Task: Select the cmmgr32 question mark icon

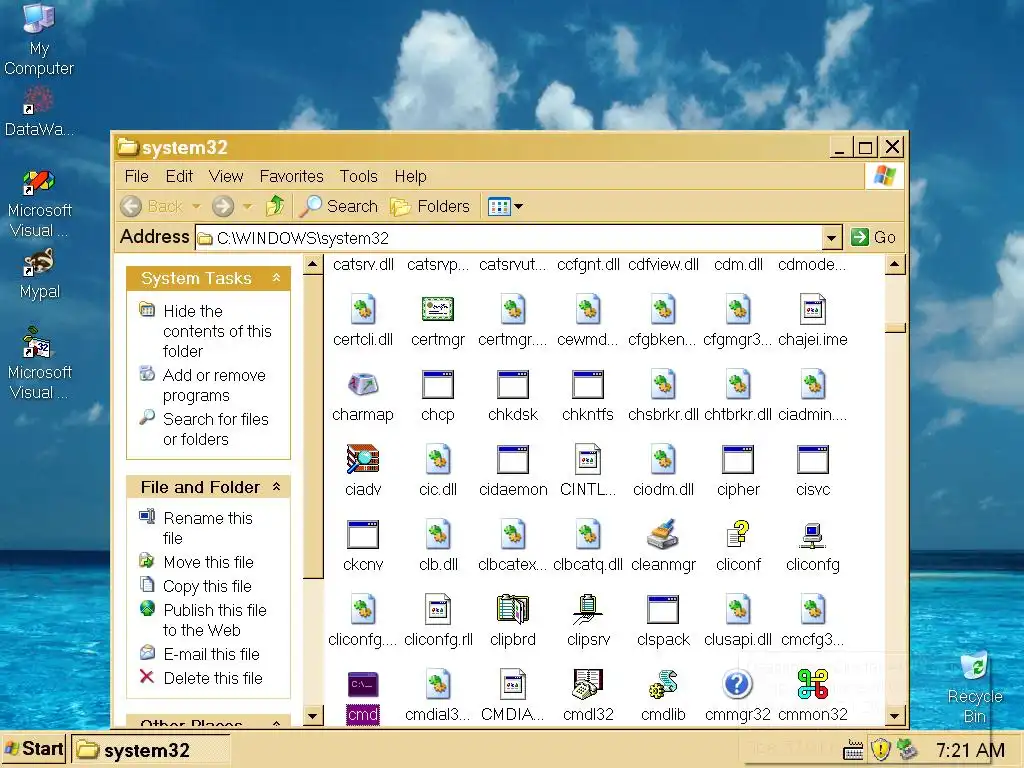Action: [x=738, y=684]
